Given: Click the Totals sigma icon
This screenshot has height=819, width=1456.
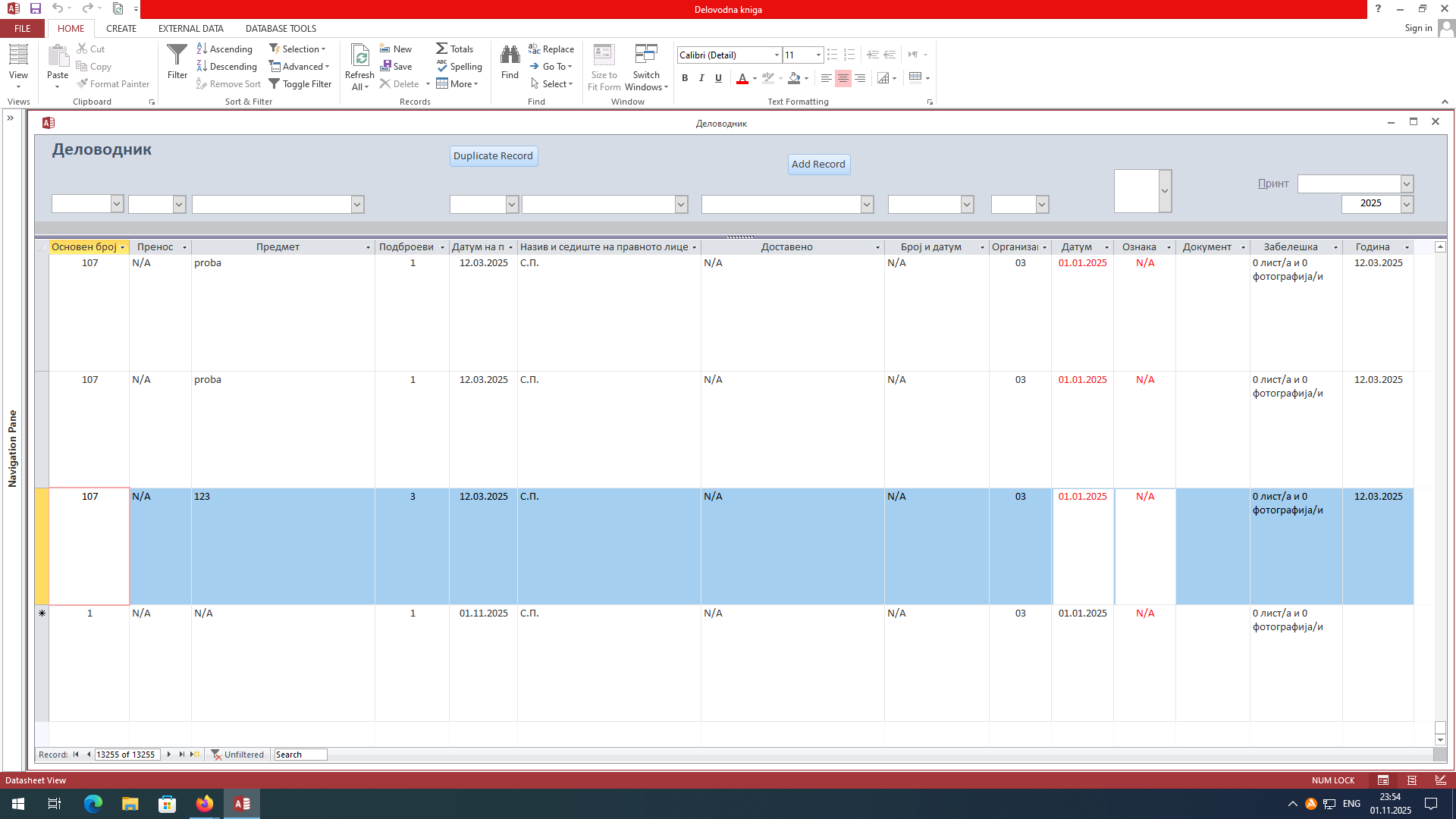Looking at the screenshot, I should point(441,49).
